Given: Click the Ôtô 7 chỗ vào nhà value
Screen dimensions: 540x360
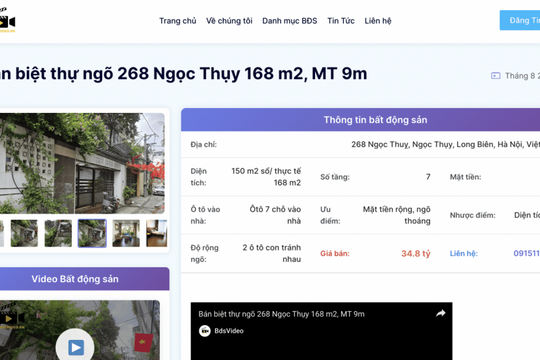Looking at the screenshot, I should (275, 215).
